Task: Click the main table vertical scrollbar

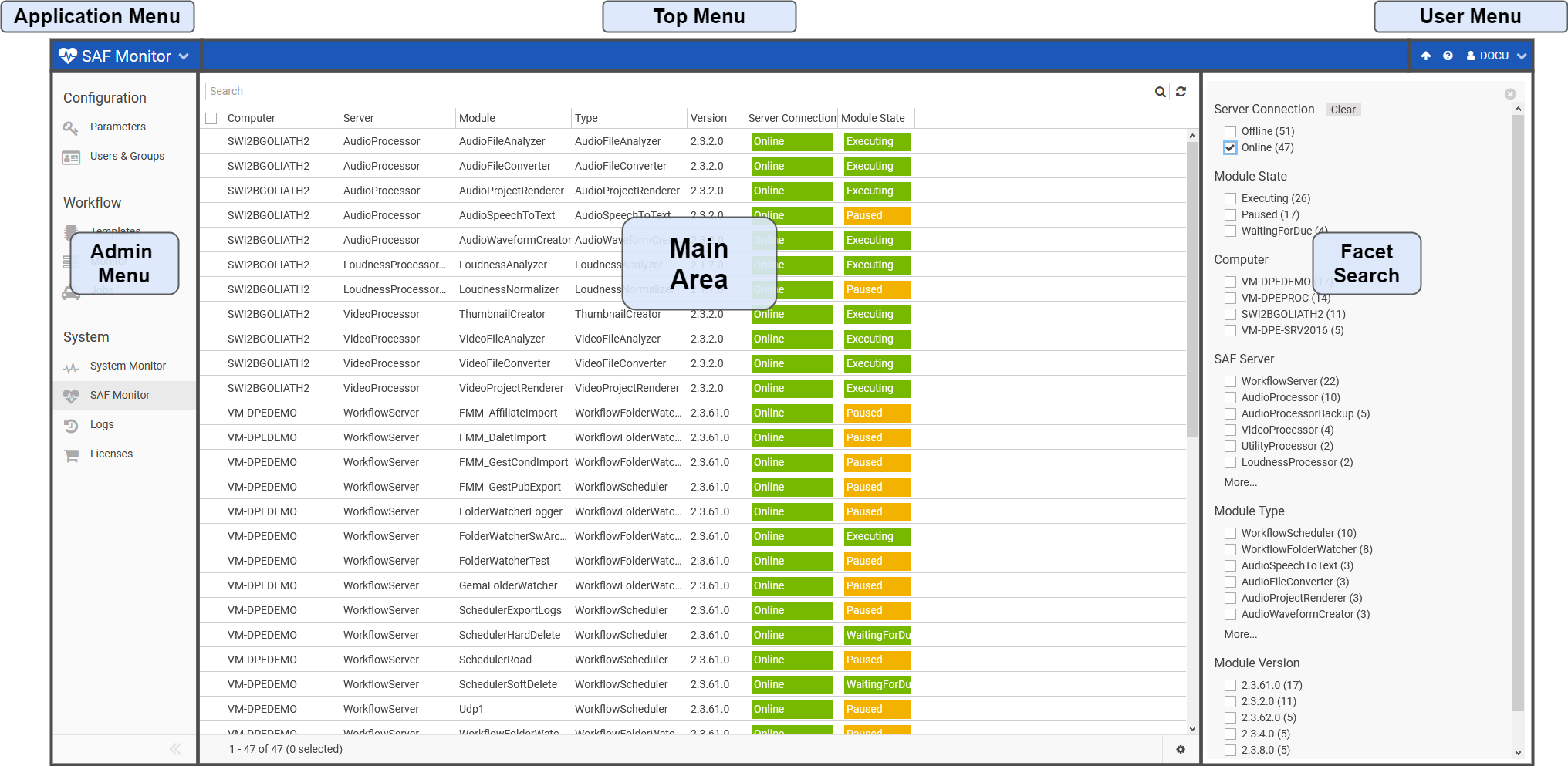Action: (1192, 309)
